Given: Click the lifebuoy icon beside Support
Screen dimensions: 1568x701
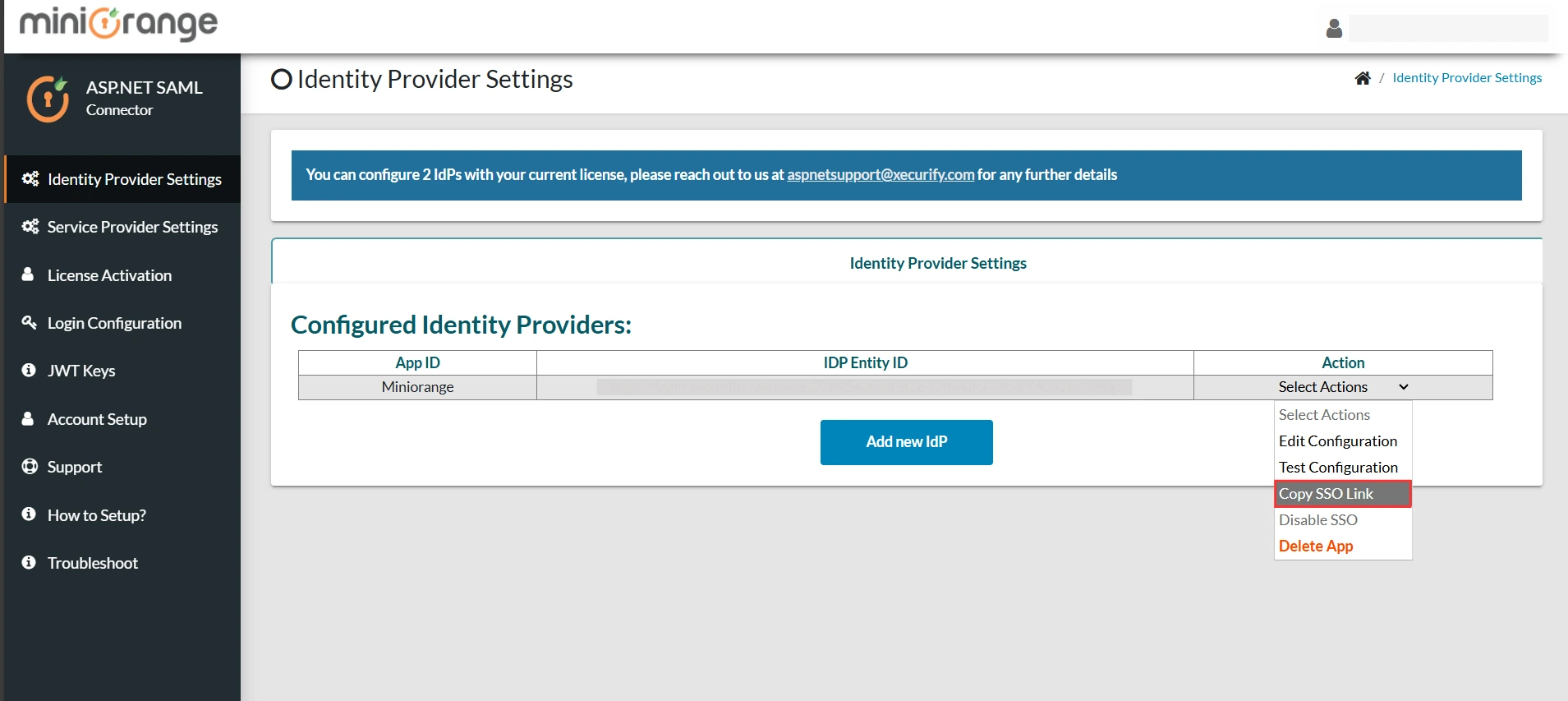Looking at the screenshot, I should [30, 467].
